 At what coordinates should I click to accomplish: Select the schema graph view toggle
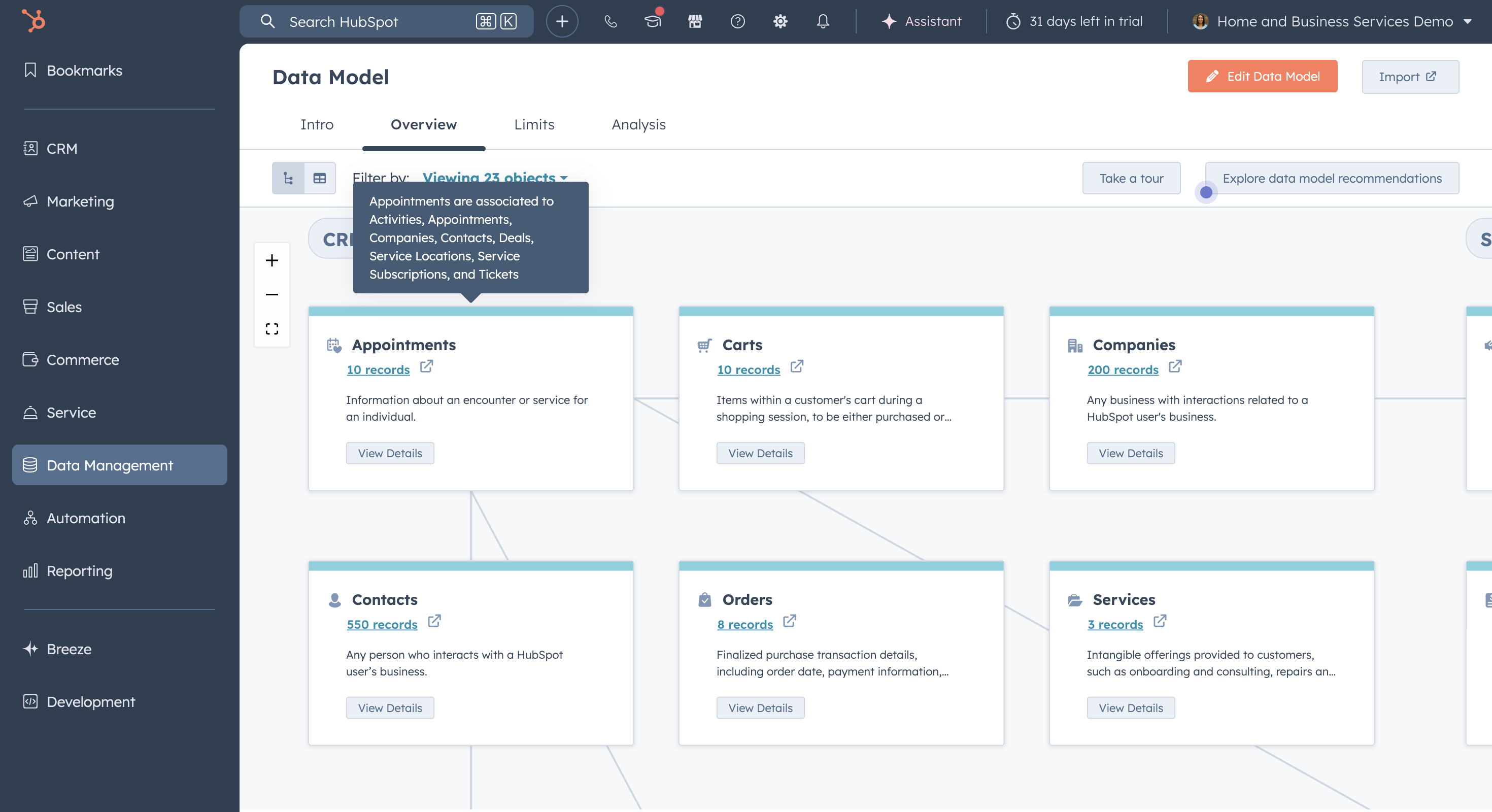(x=288, y=178)
